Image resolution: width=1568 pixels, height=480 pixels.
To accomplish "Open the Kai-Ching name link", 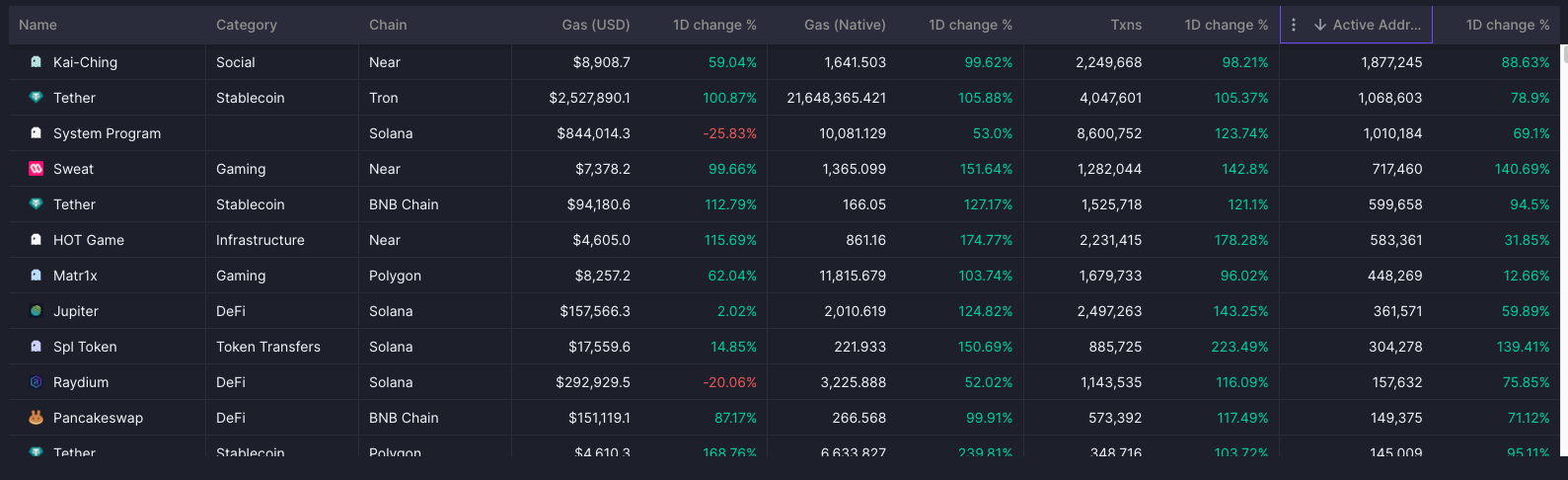I will (x=85, y=62).
